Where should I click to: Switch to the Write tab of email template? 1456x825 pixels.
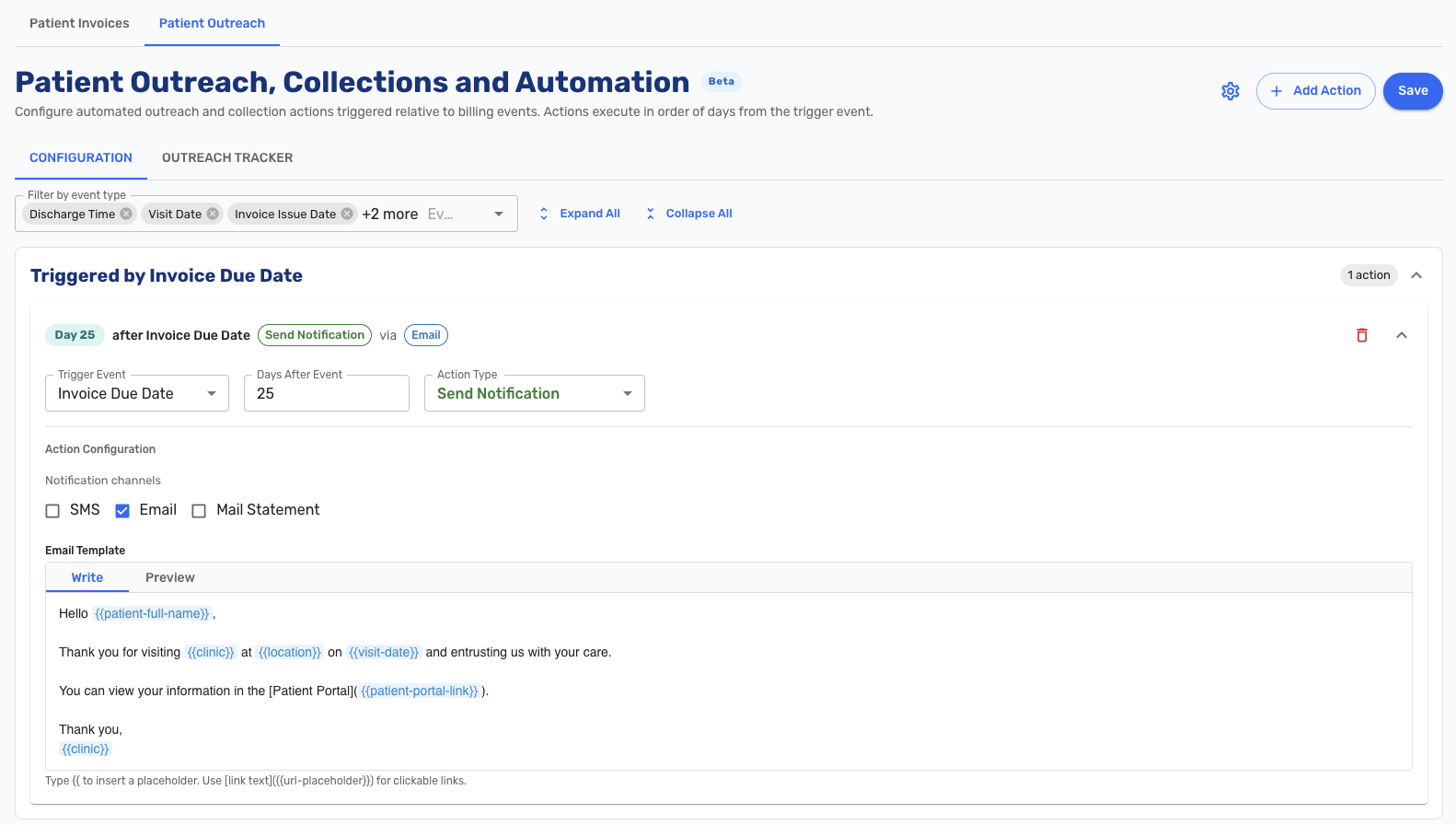pyautogui.click(x=87, y=577)
